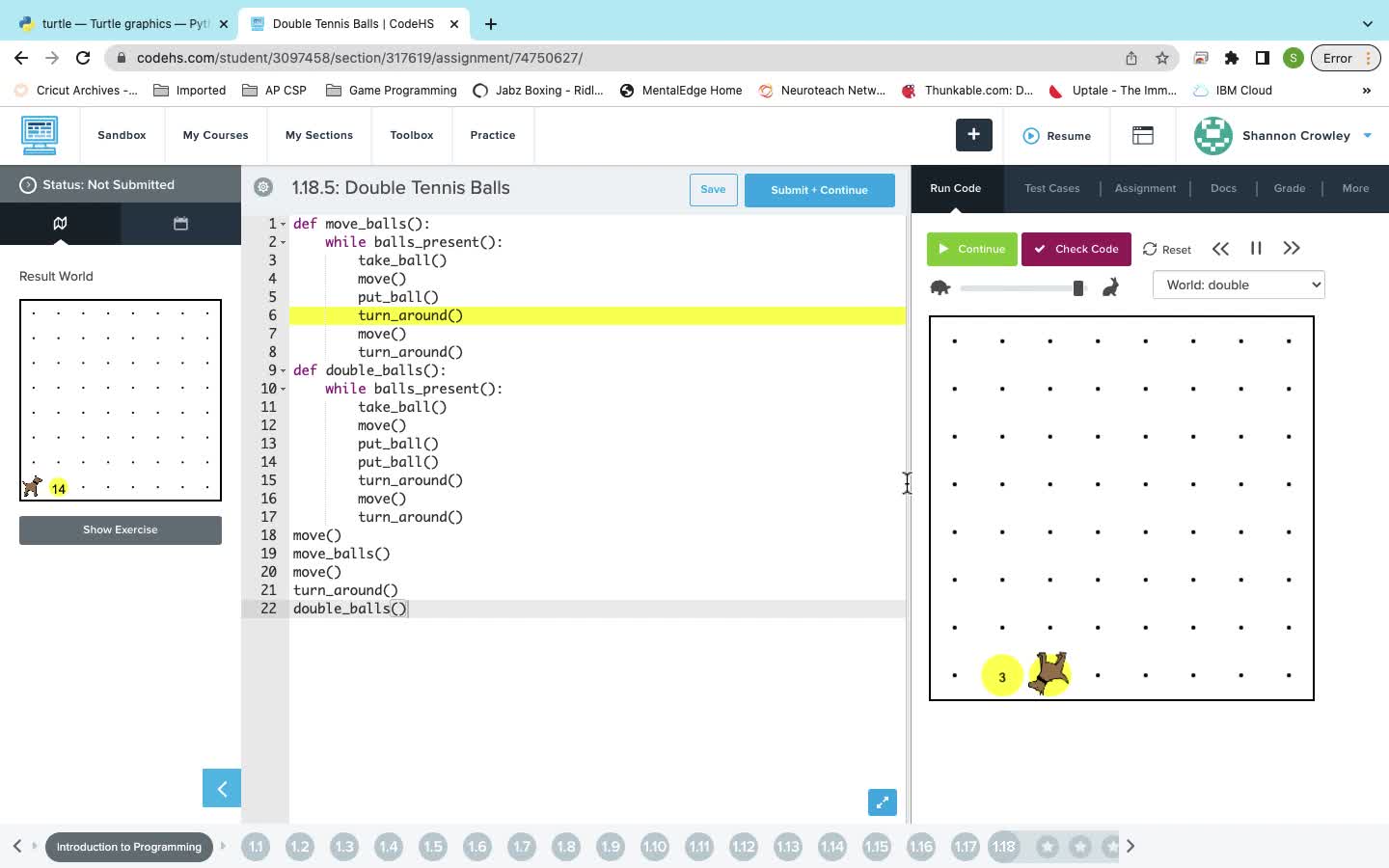
Task: Click the rabbit fast speed icon
Action: point(1110,287)
